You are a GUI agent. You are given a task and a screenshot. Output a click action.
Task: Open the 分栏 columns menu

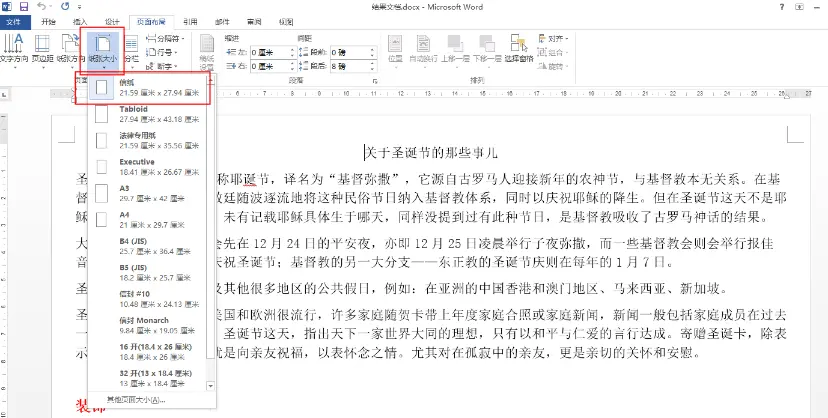pos(131,50)
